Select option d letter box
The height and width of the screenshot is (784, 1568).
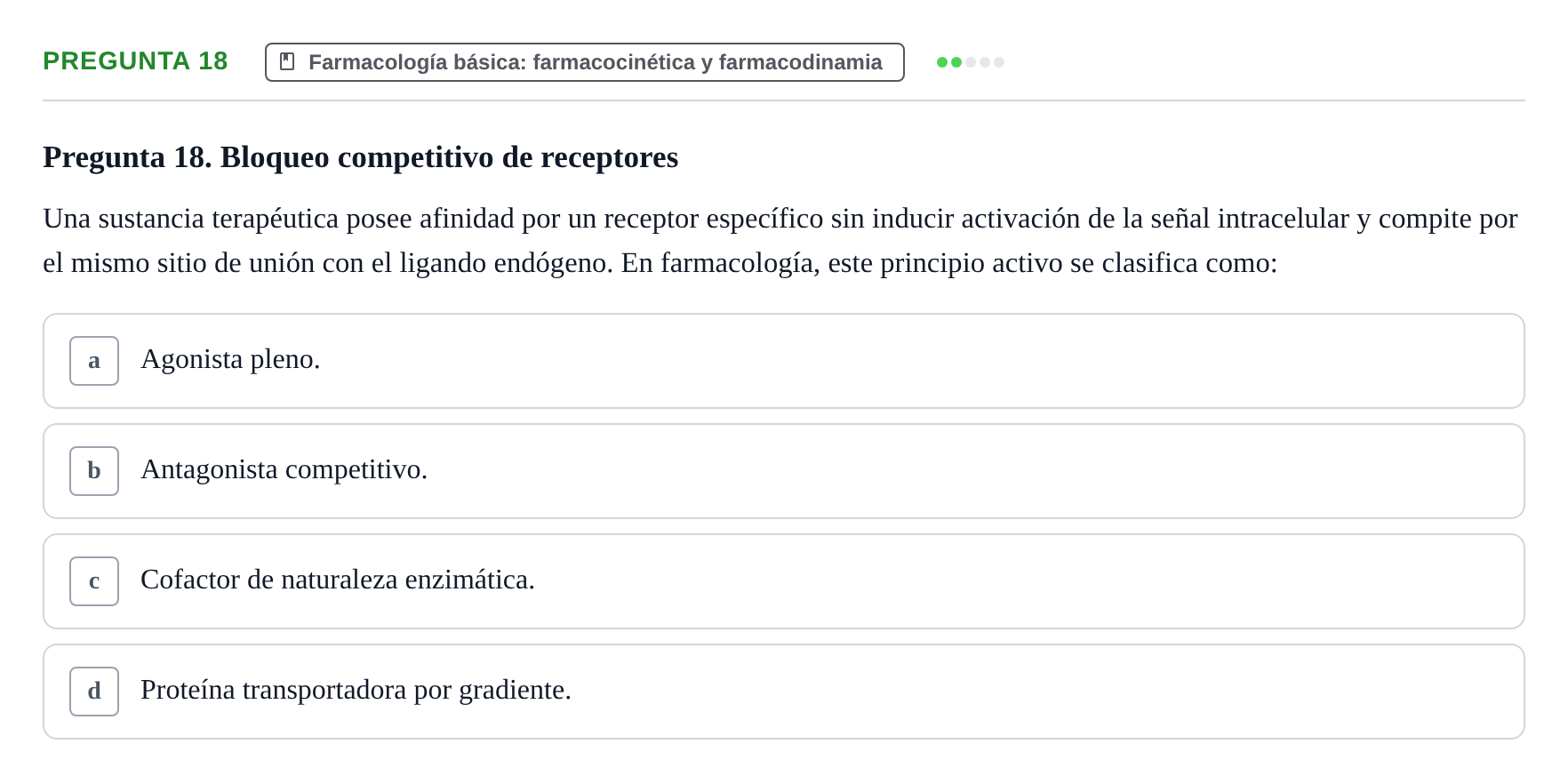pos(94,692)
